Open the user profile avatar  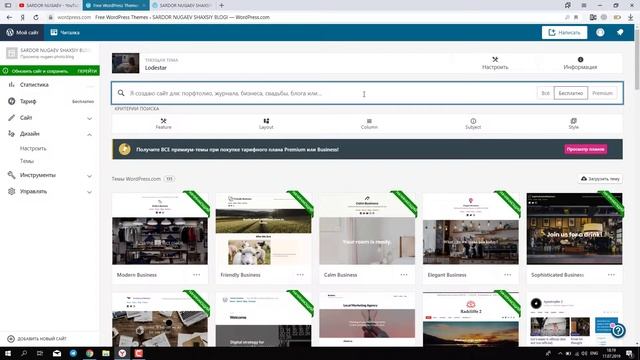point(600,33)
